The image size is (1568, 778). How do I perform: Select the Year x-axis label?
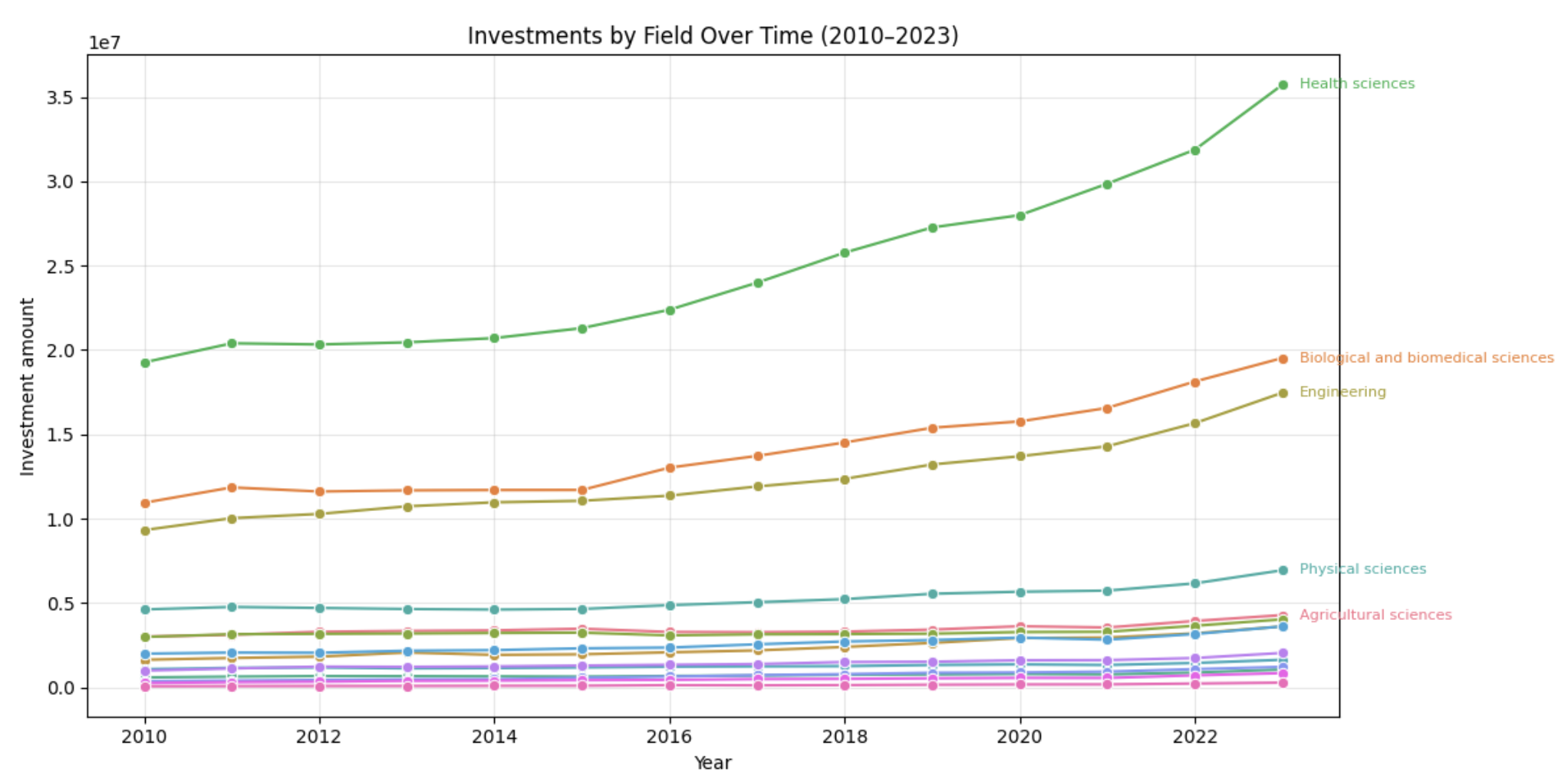click(x=713, y=763)
